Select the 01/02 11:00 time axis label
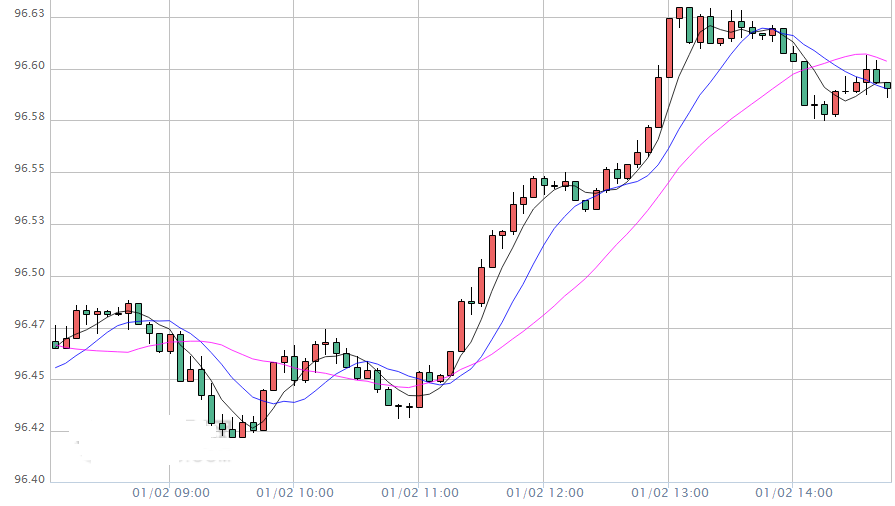The height and width of the screenshot is (506, 895). [x=420, y=493]
